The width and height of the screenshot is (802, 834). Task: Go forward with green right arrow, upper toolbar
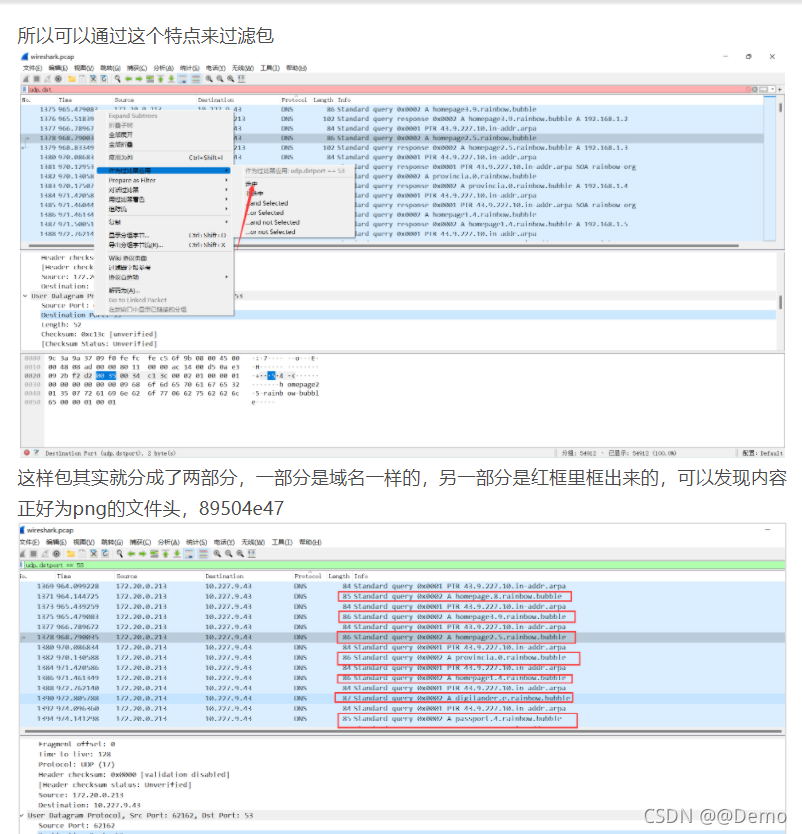(x=139, y=79)
